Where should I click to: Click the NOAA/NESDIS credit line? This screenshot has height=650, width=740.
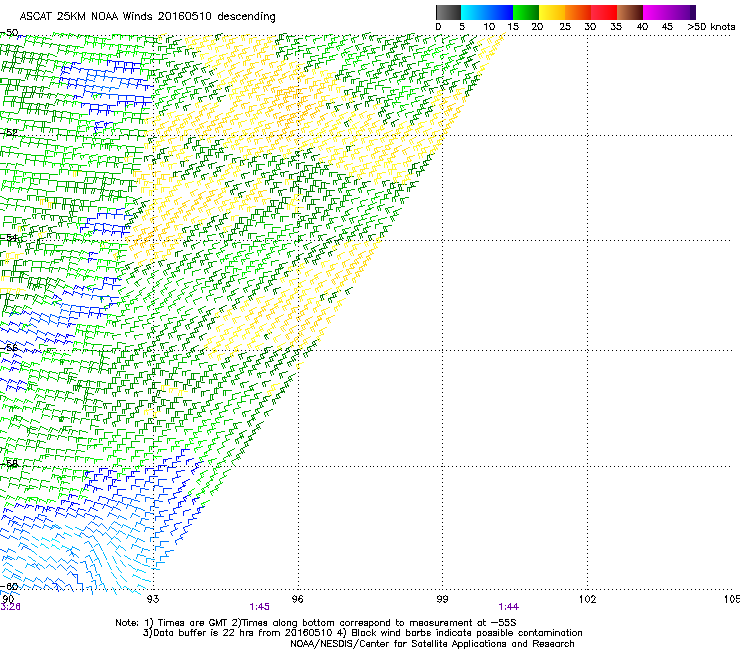(x=432, y=644)
